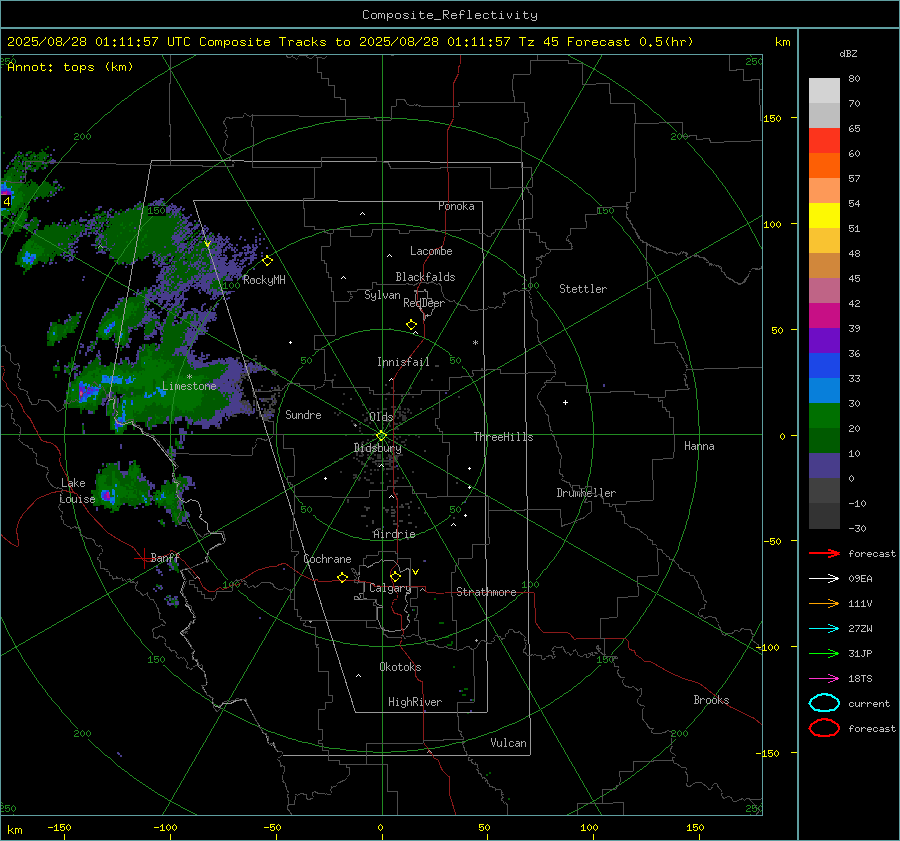Click the Cochrane label
This screenshot has width=900, height=841.
[327, 559]
